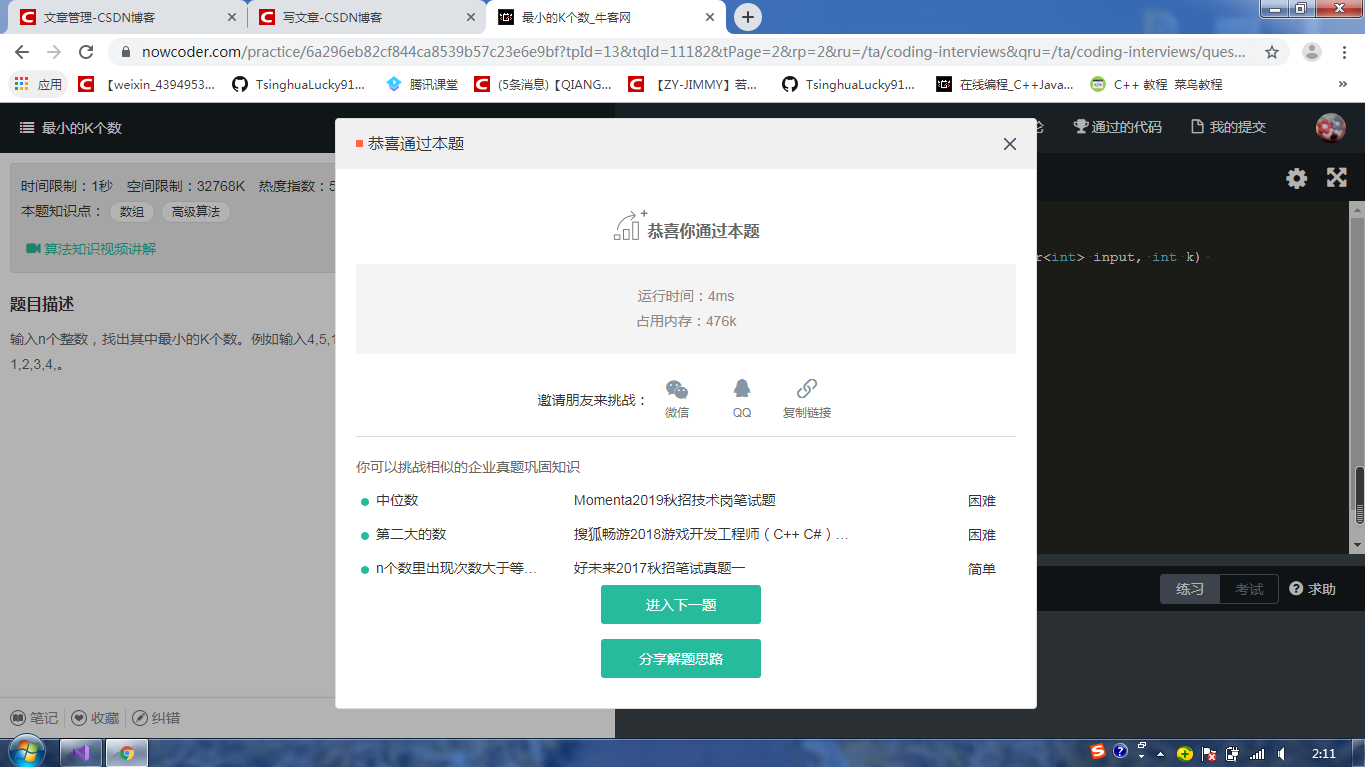Open the 应用 apps bookmark dropdown
This screenshot has height=767, width=1365.
click(x=38, y=83)
